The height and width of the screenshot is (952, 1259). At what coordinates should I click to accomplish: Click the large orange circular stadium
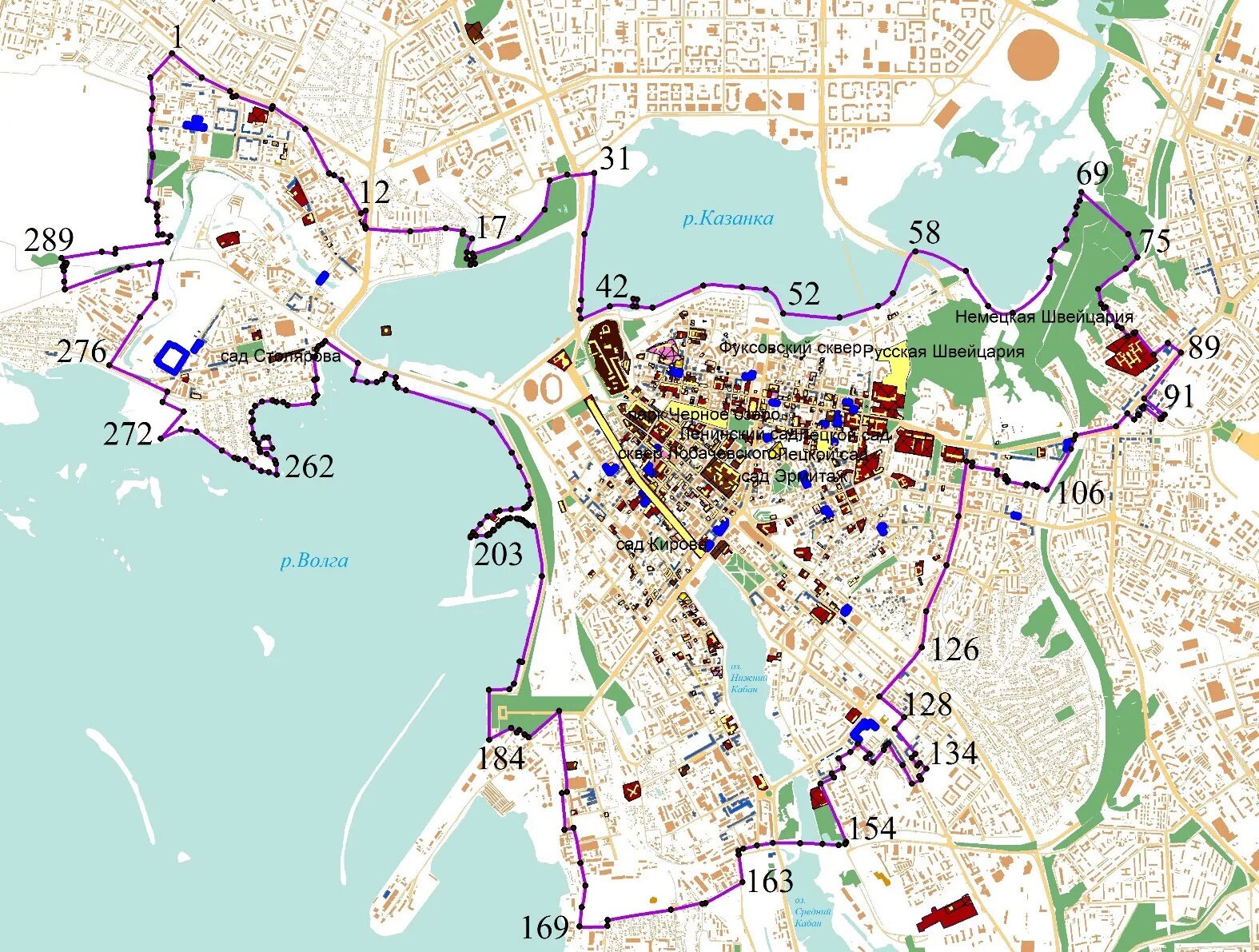tap(1033, 55)
